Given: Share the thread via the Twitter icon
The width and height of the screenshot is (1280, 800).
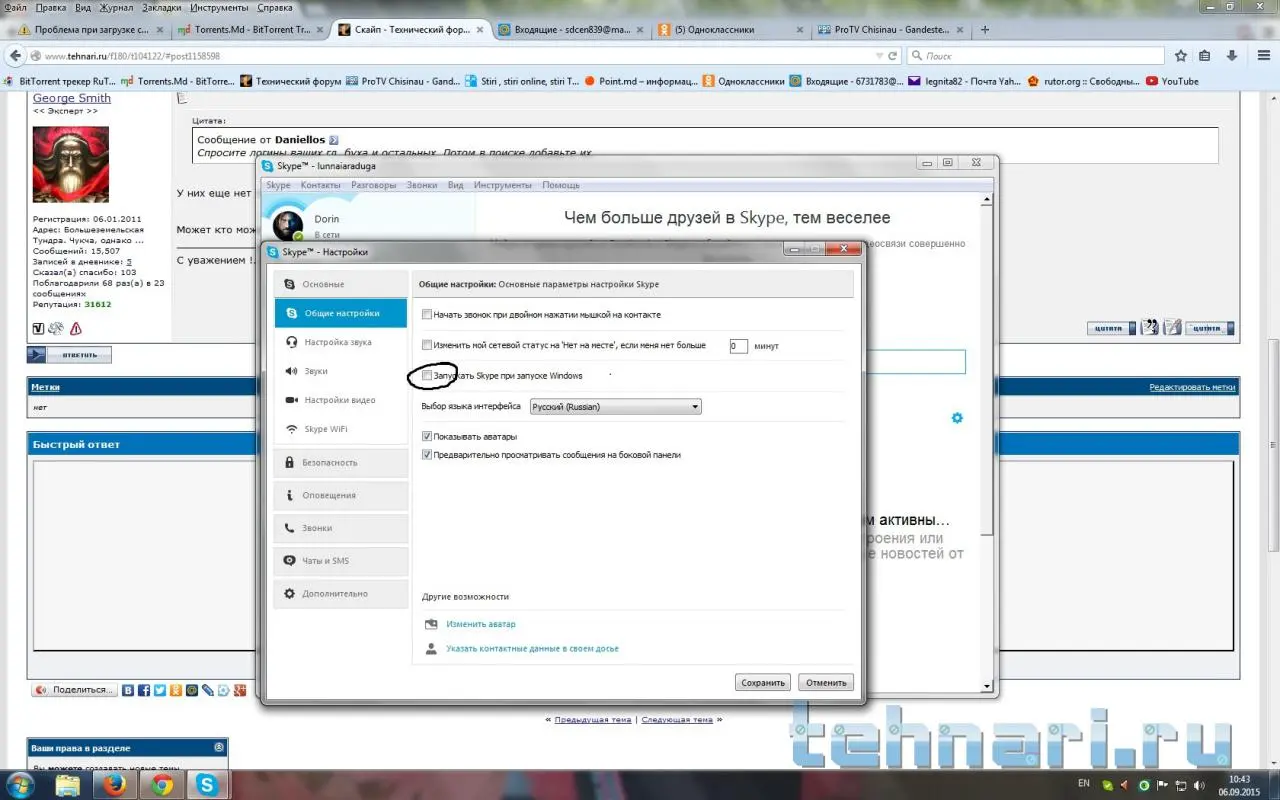Looking at the screenshot, I should click(160, 690).
